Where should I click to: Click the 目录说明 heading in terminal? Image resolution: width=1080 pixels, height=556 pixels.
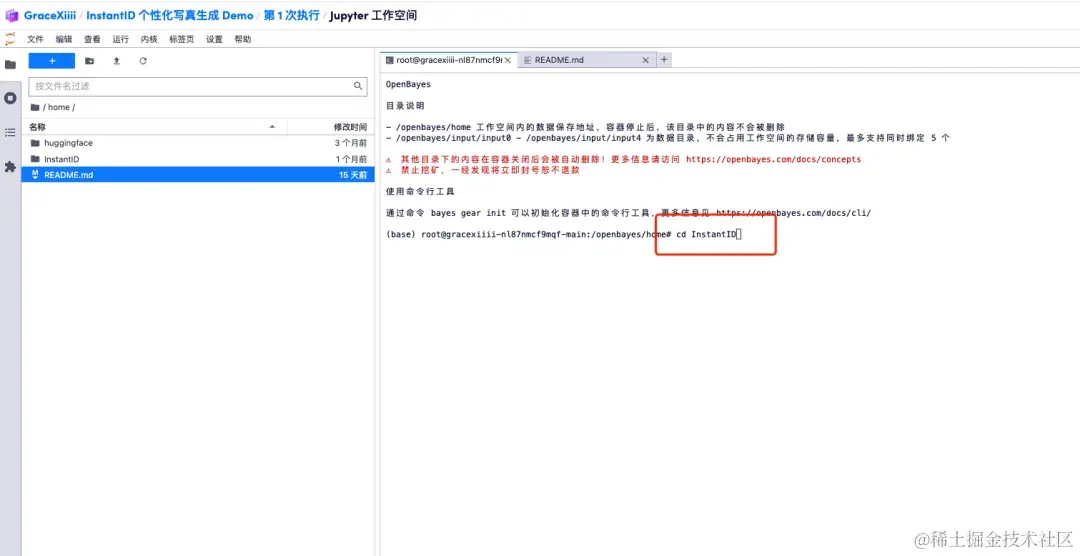coord(406,106)
